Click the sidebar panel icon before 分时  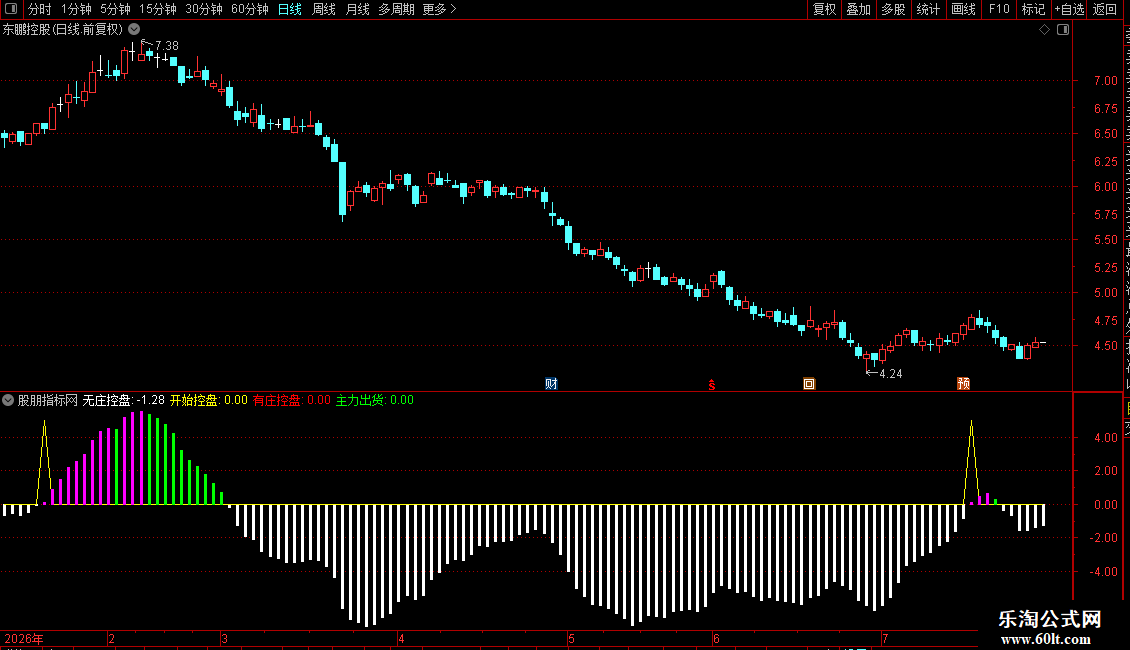point(11,9)
